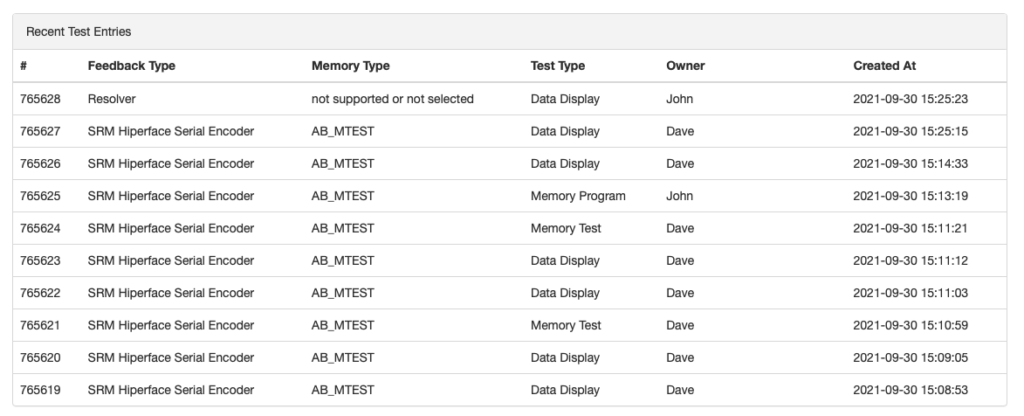Click owner John in row 765625
1024x416 pixels.
(x=679, y=196)
